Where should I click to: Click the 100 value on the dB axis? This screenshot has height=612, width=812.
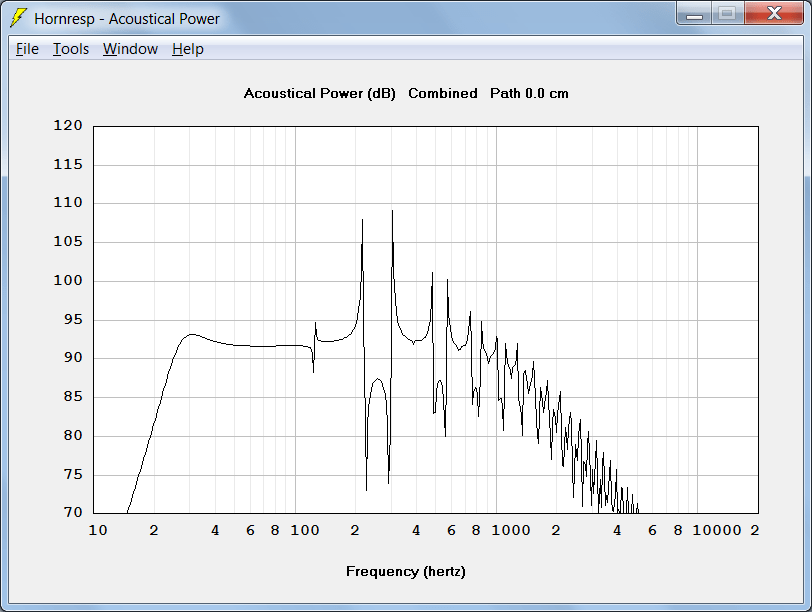pos(68,280)
